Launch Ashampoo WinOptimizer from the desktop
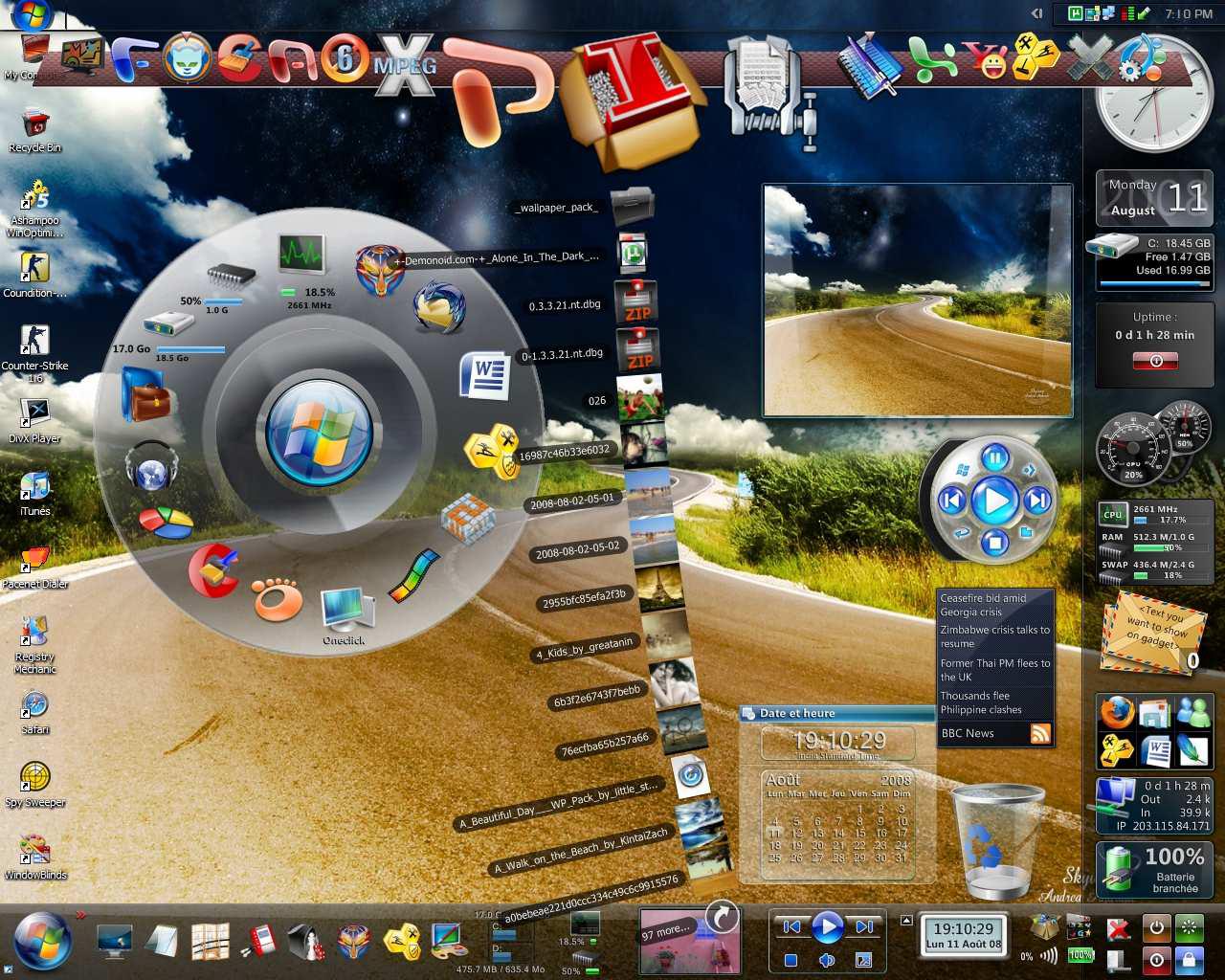1225x980 pixels. (34, 207)
